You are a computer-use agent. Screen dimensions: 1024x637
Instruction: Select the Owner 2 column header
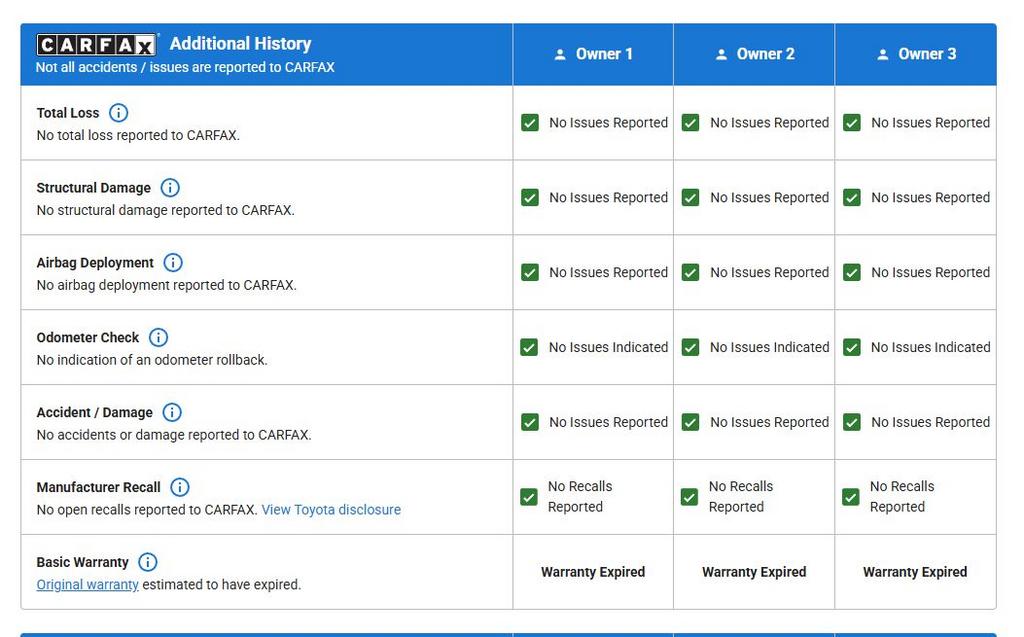click(x=755, y=55)
